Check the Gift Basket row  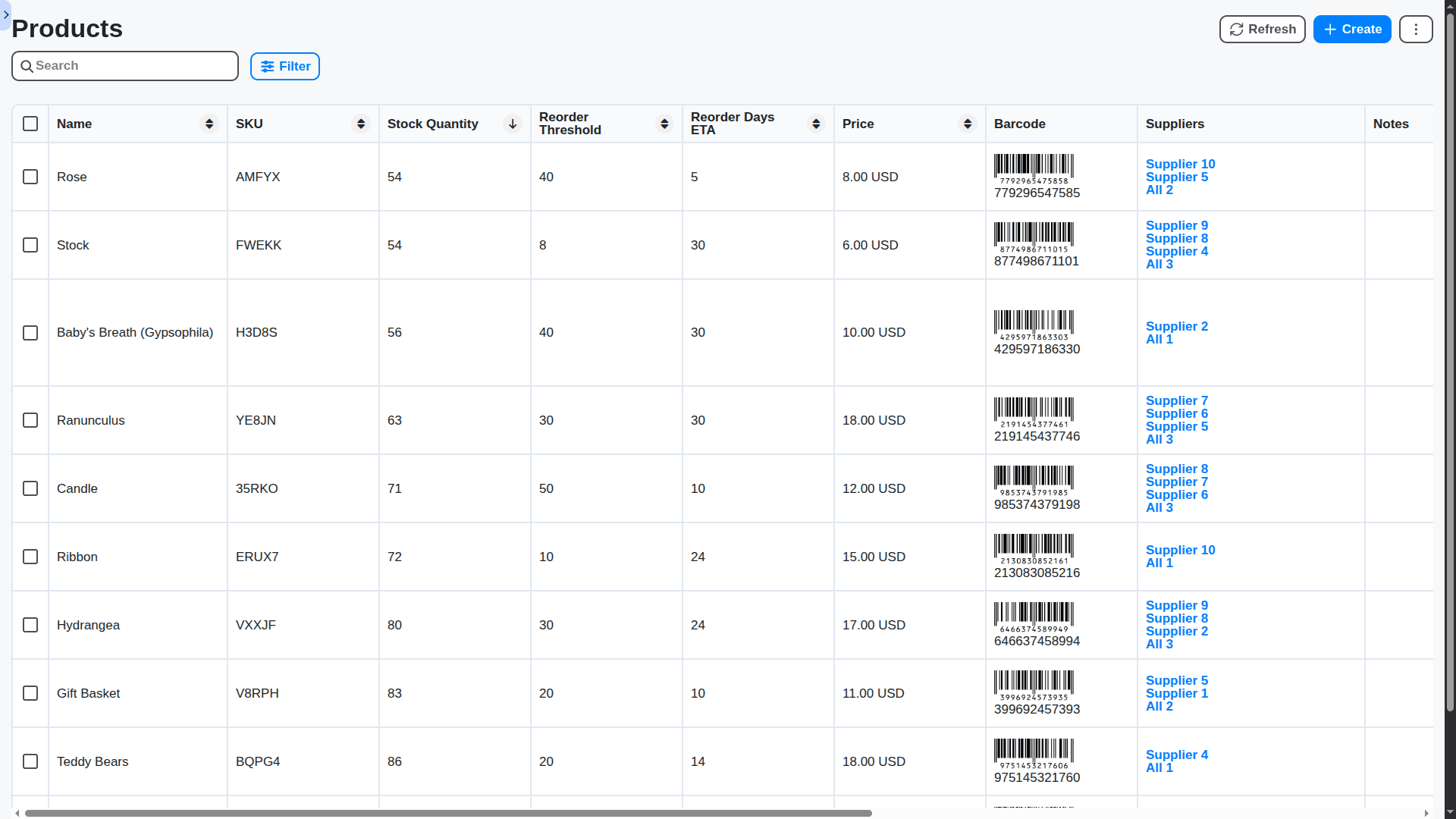click(x=30, y=693)
